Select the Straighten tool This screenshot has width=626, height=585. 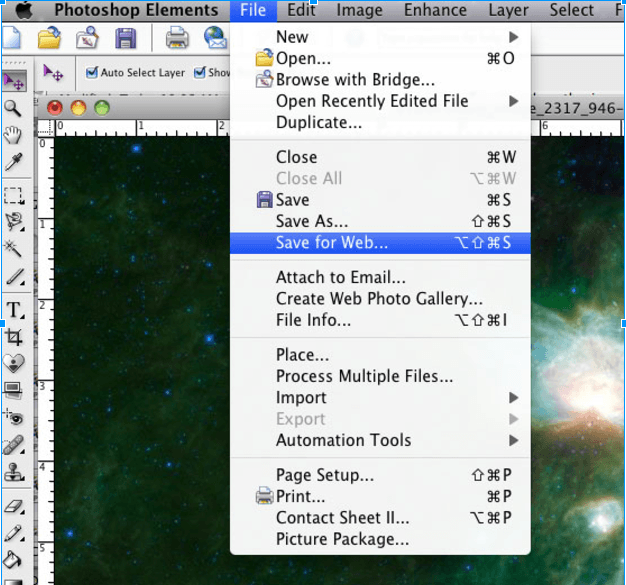coord(13,390)
